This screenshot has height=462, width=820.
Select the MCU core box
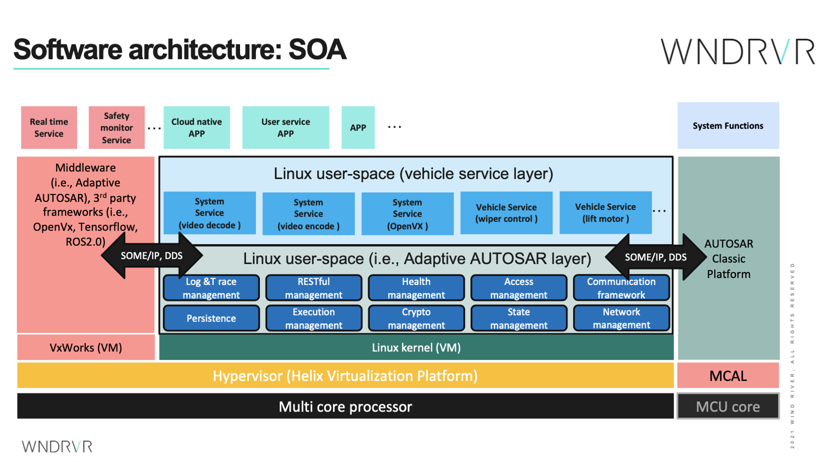click(x=728, y=407)
